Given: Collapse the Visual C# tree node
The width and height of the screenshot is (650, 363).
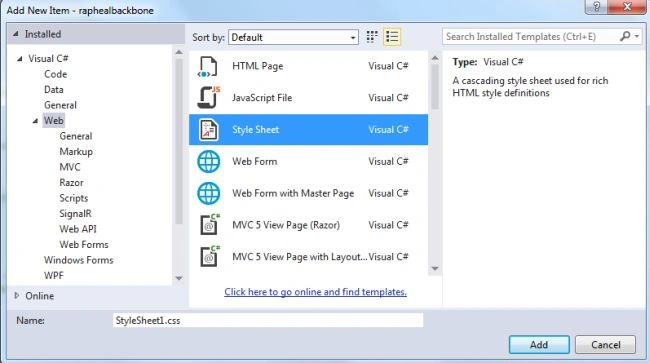Looking at the screenshot, I should pos(19,59).
